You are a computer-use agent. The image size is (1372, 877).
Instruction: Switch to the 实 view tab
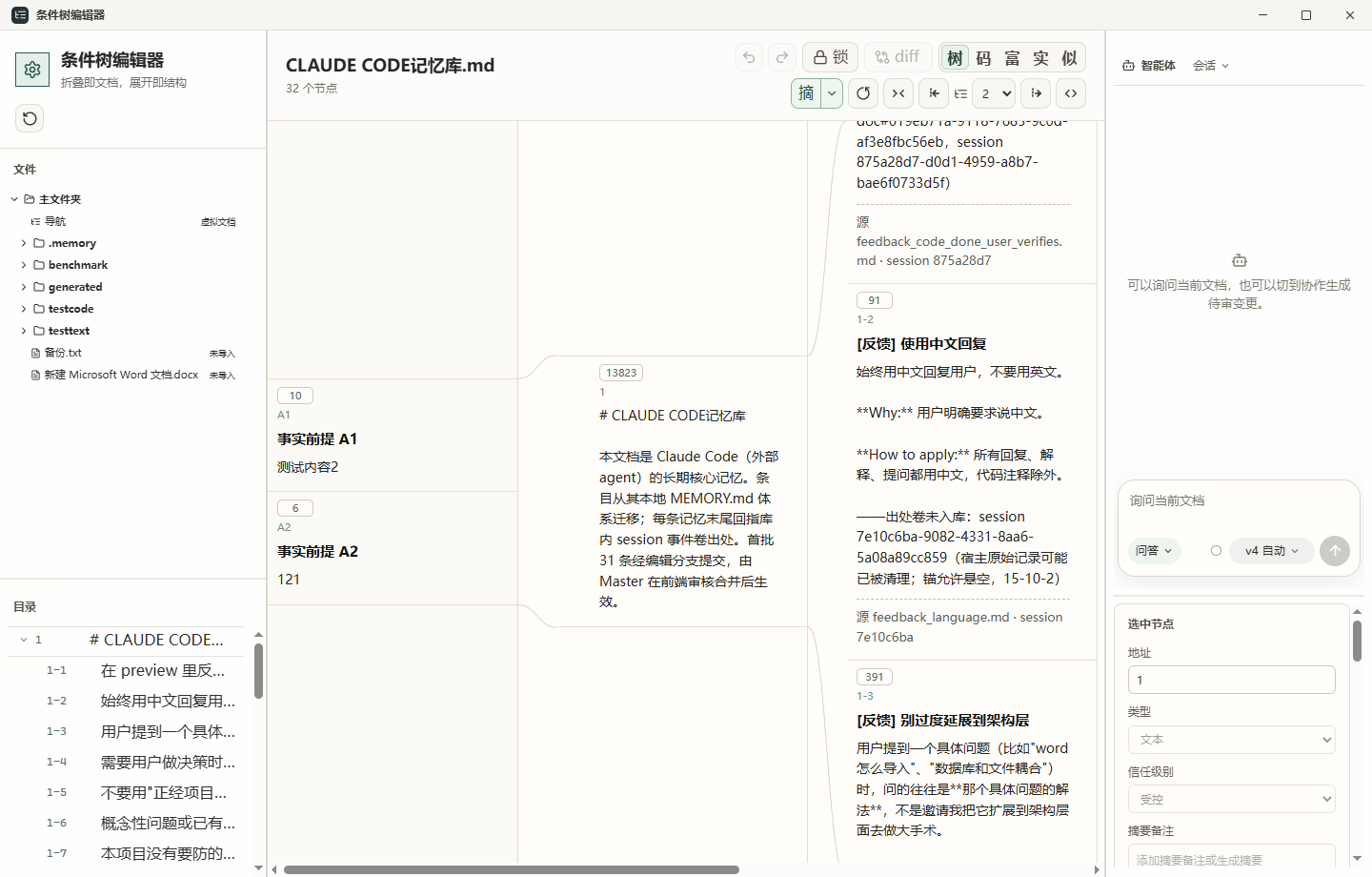1040,58
